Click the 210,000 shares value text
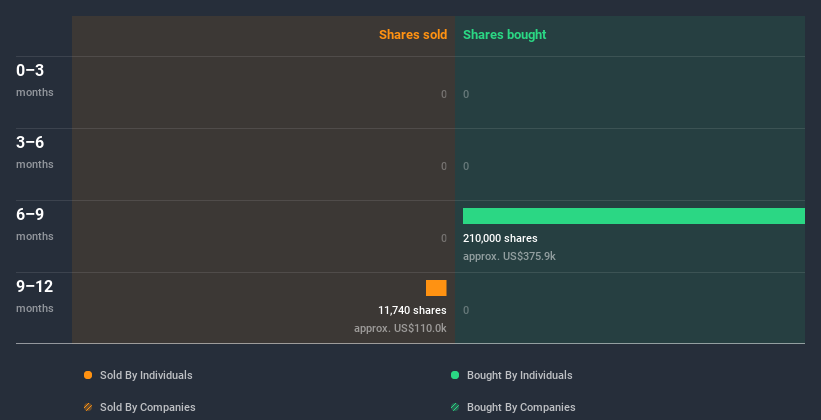The image size is (821, 420). pos(500,238)
